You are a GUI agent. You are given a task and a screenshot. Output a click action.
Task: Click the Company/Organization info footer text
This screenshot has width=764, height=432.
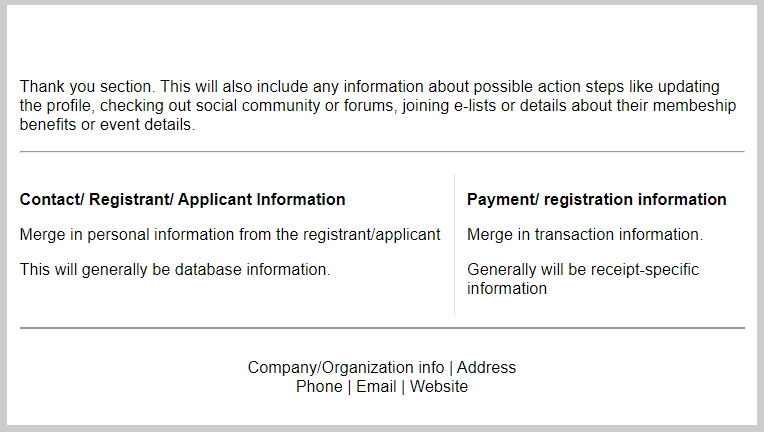pyautogui.click(x=346, y=368)
